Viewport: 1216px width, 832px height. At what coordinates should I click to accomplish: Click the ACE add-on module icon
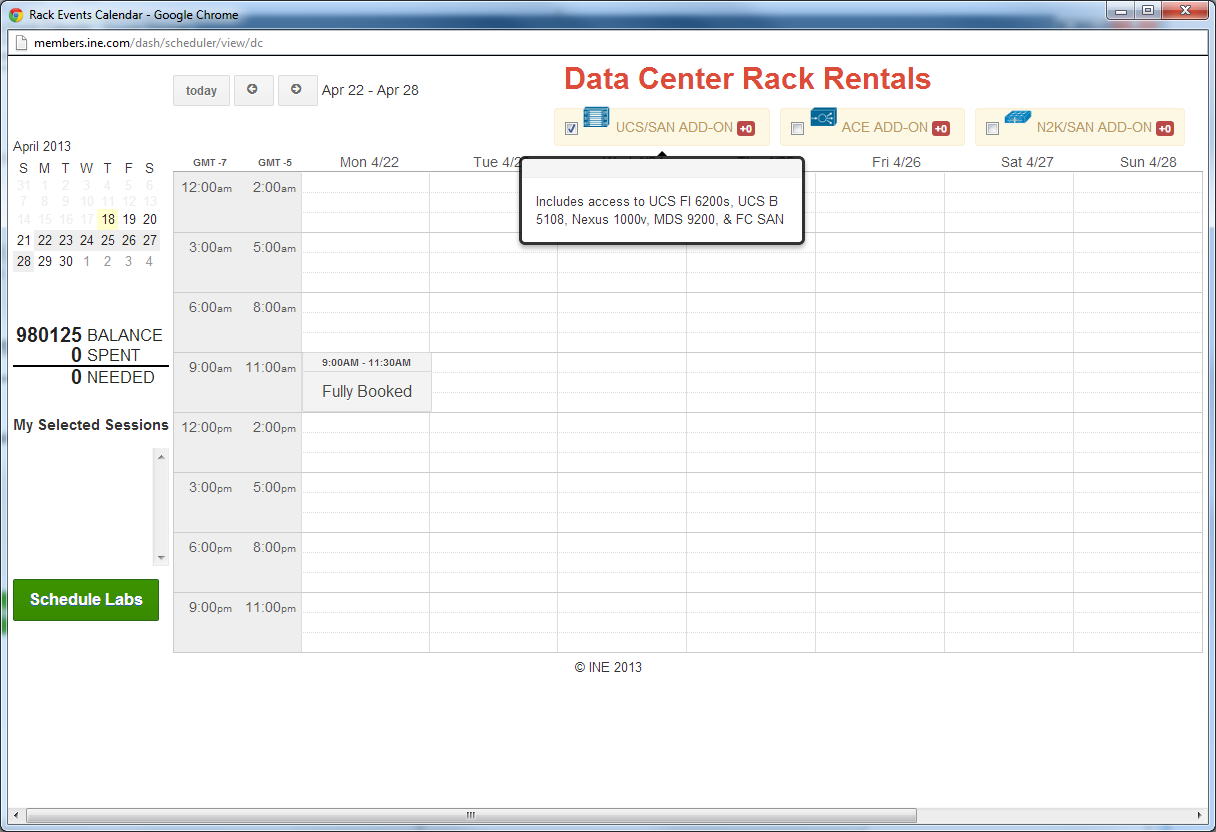pos(823,116)
